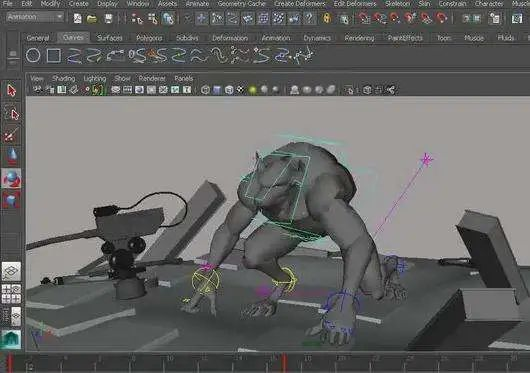Activate the Rotate tool sphere icon

point(11,178)
